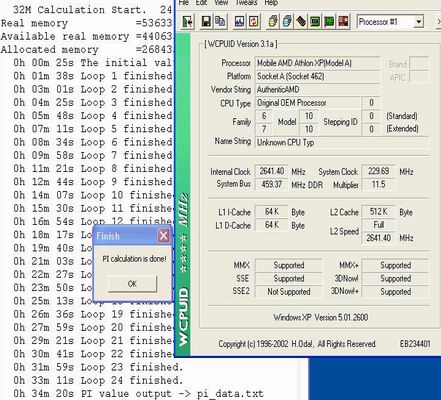
Task: Open the Edit menu
Action: coord(201,3)
